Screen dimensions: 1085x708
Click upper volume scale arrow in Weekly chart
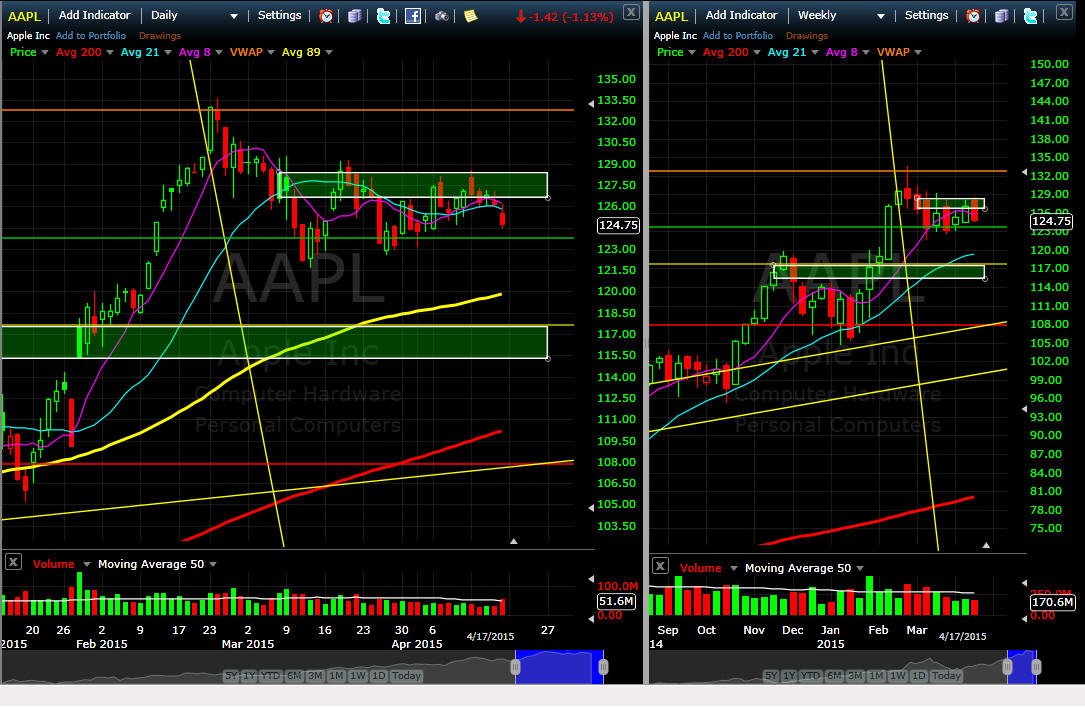(x=1025, y=583)
